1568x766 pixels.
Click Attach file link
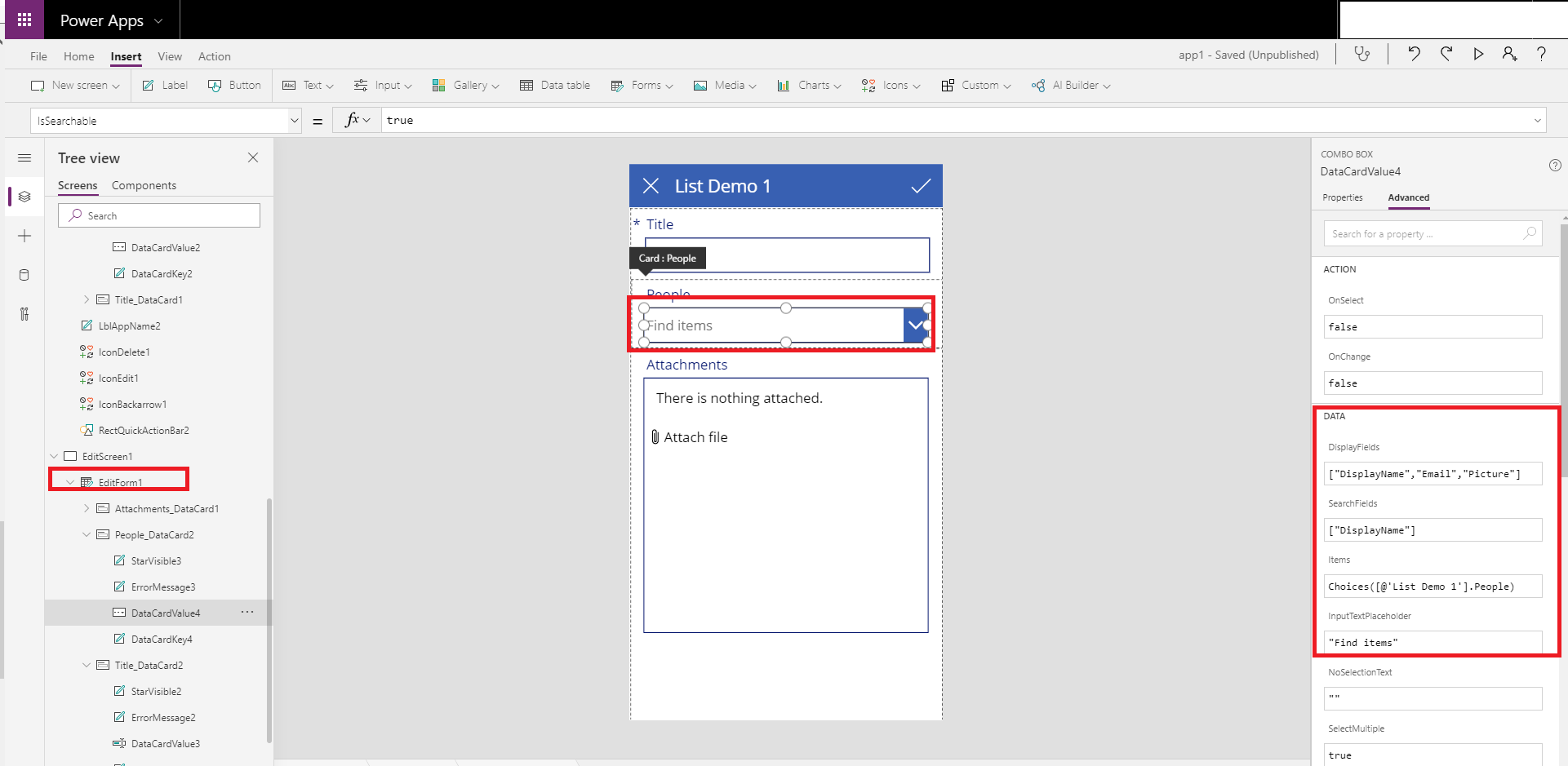coord(690,437)
